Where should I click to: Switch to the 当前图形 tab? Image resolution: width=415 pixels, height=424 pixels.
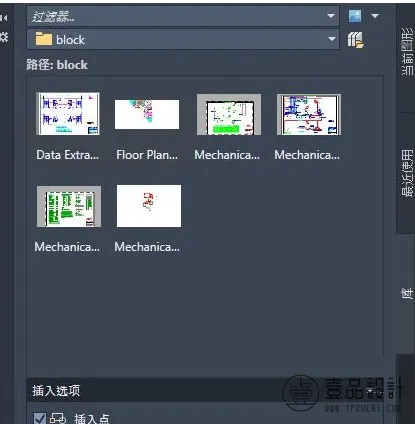click(x=407, y=52)
